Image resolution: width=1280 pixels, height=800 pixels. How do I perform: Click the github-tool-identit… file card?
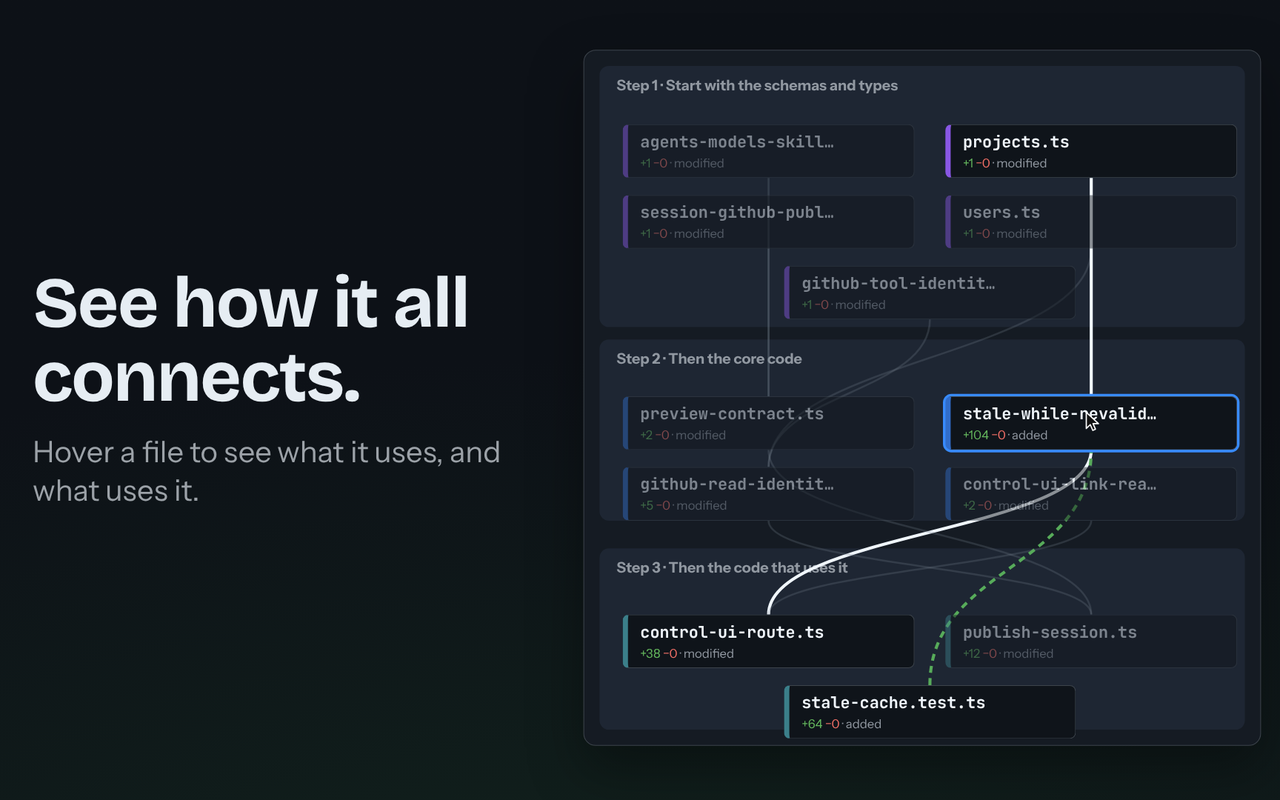click(930, 293)
